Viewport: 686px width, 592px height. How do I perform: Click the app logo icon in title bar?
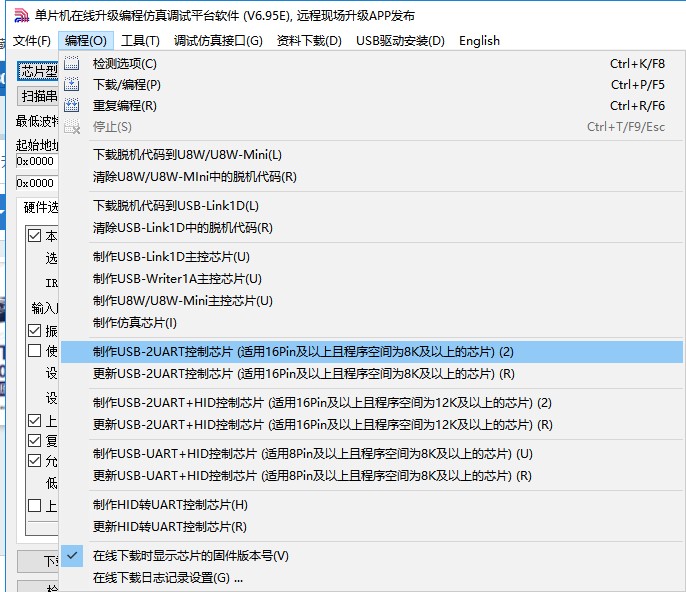tap(21, 15)
